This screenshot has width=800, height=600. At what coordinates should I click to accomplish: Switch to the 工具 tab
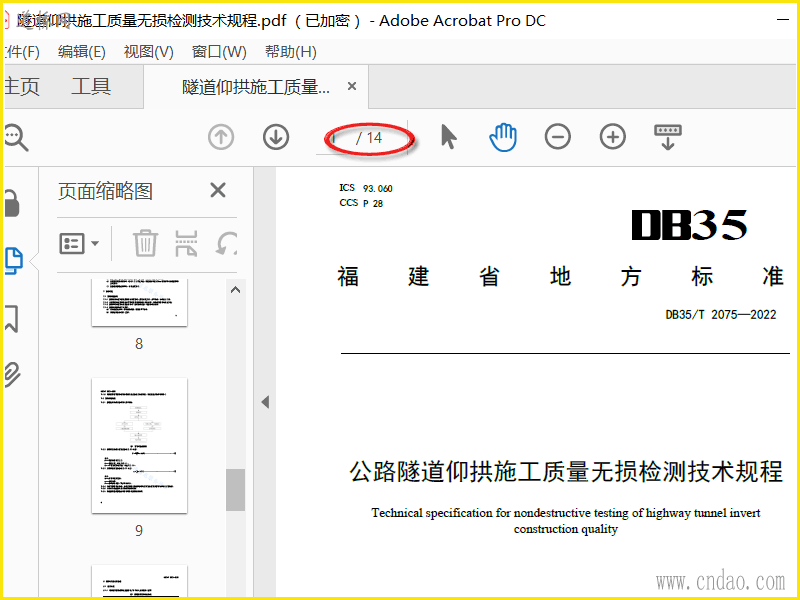(91, 87)
